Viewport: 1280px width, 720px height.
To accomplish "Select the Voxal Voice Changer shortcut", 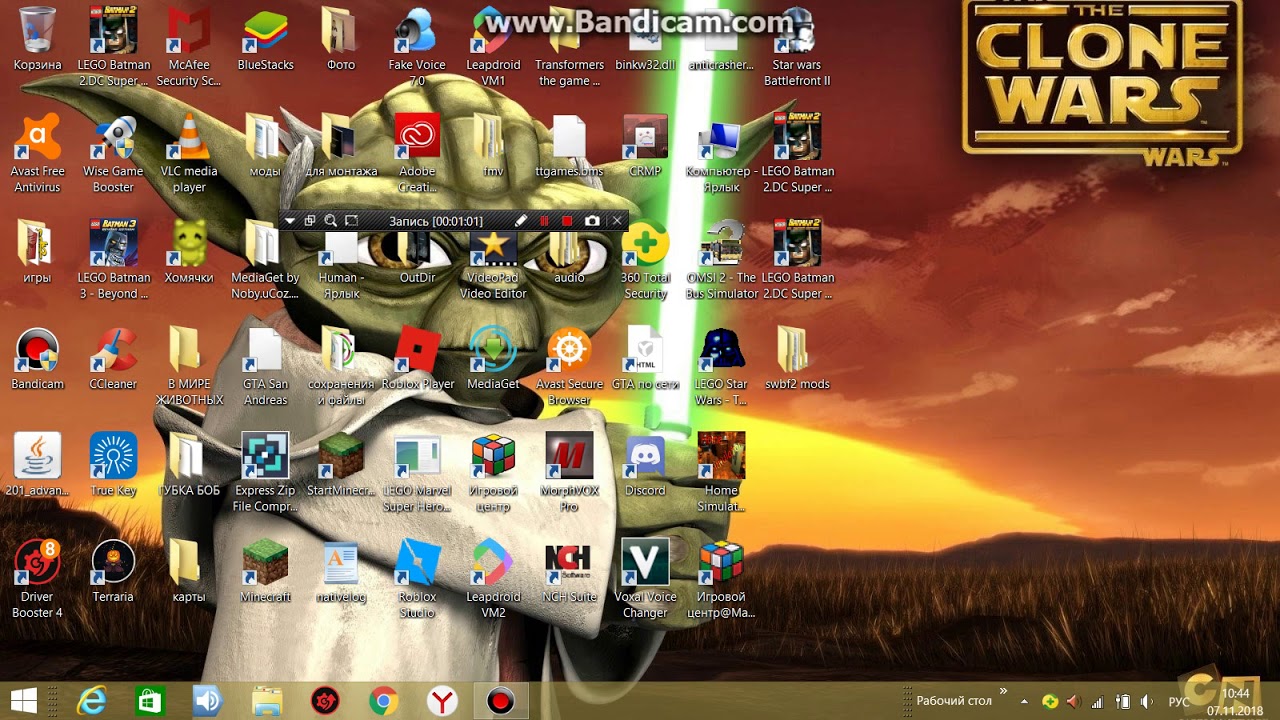I will pyautogui.click(x=645, y=579).
